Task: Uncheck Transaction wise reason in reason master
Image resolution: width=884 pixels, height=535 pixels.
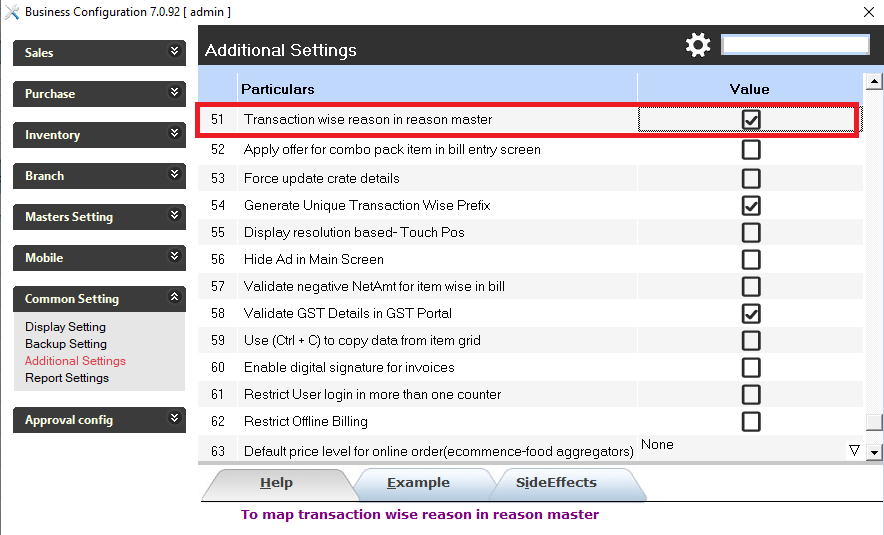Action: click(x=751, y=120)
